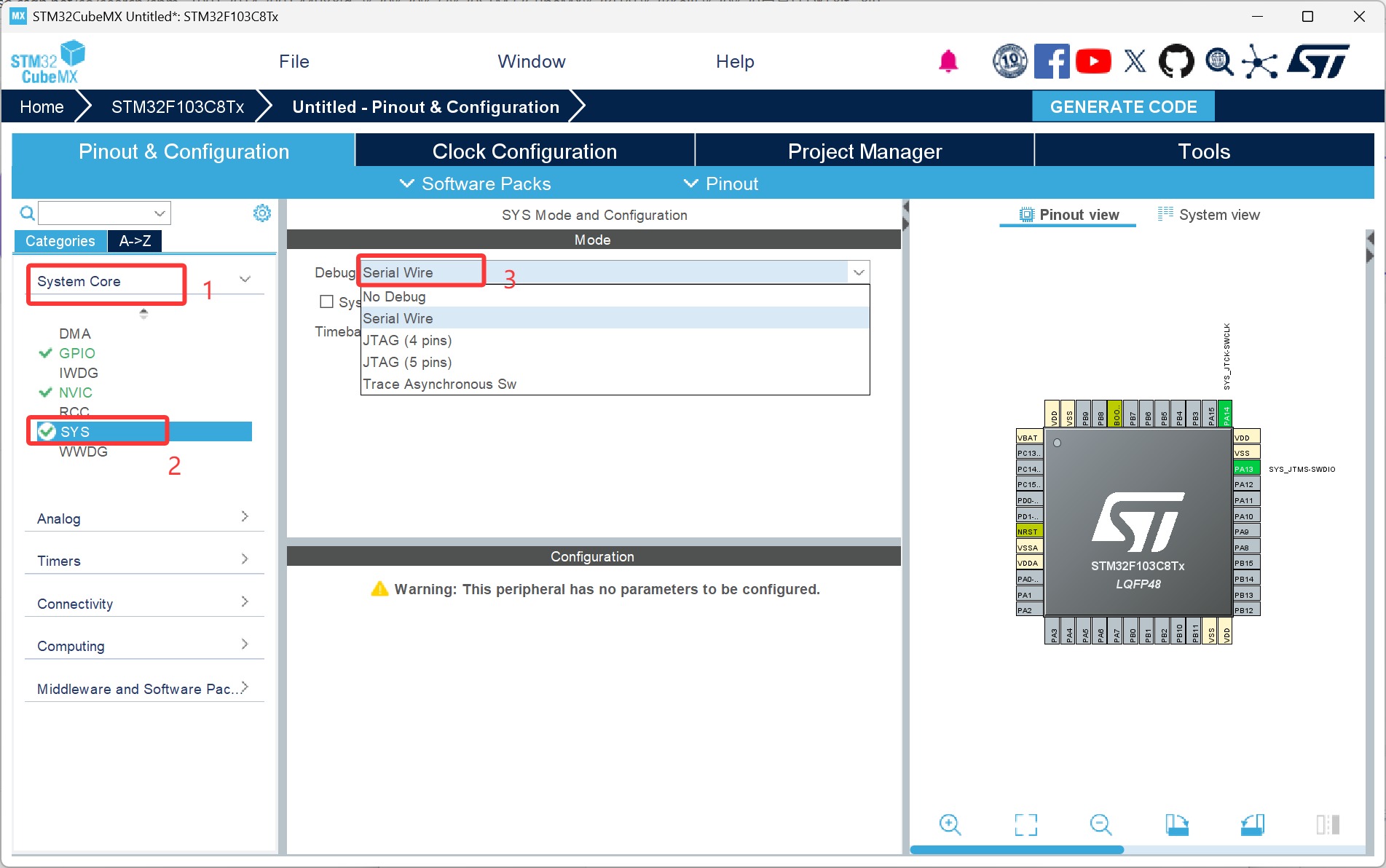1386x868 pixels.
Task: Select the Categories tab
Action: click(x=60, y=241)
